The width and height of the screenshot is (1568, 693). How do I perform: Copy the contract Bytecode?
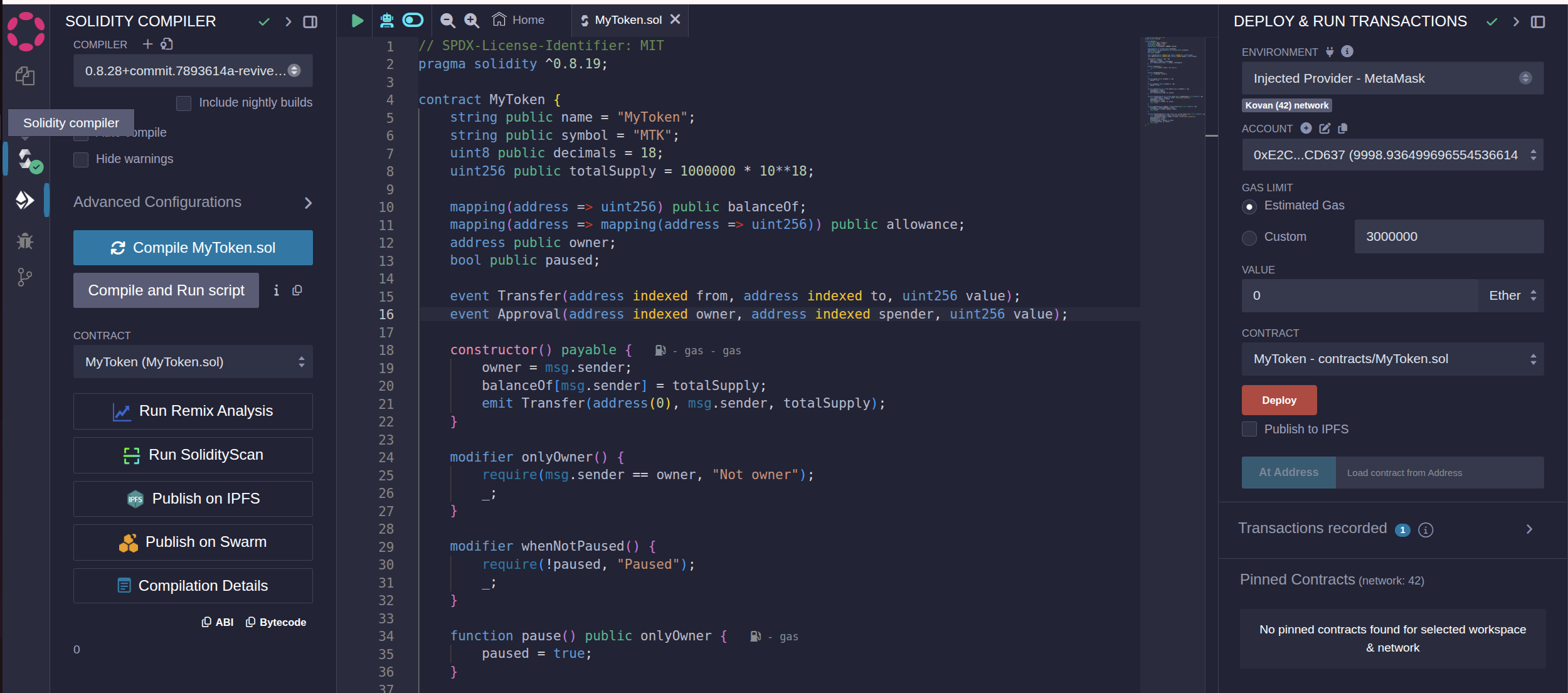pyautogui.click(x=275, y=622)
